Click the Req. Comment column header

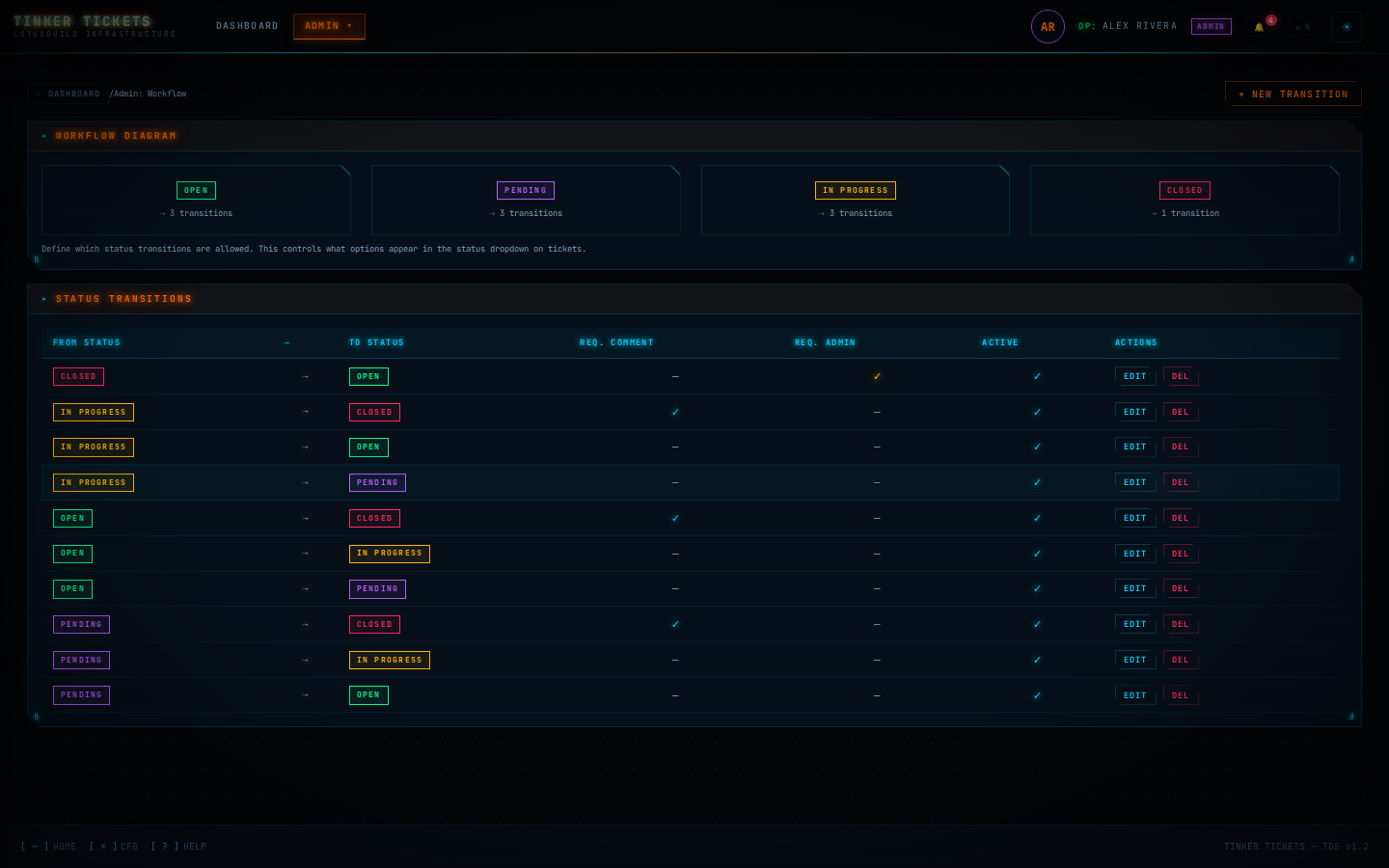(x=616, y=342)
